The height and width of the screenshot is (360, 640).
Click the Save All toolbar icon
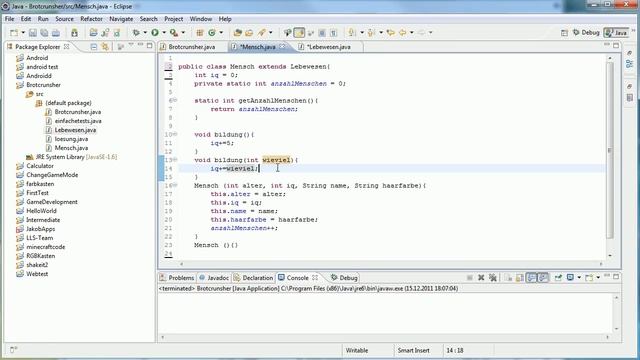click(x=44, y=33)
